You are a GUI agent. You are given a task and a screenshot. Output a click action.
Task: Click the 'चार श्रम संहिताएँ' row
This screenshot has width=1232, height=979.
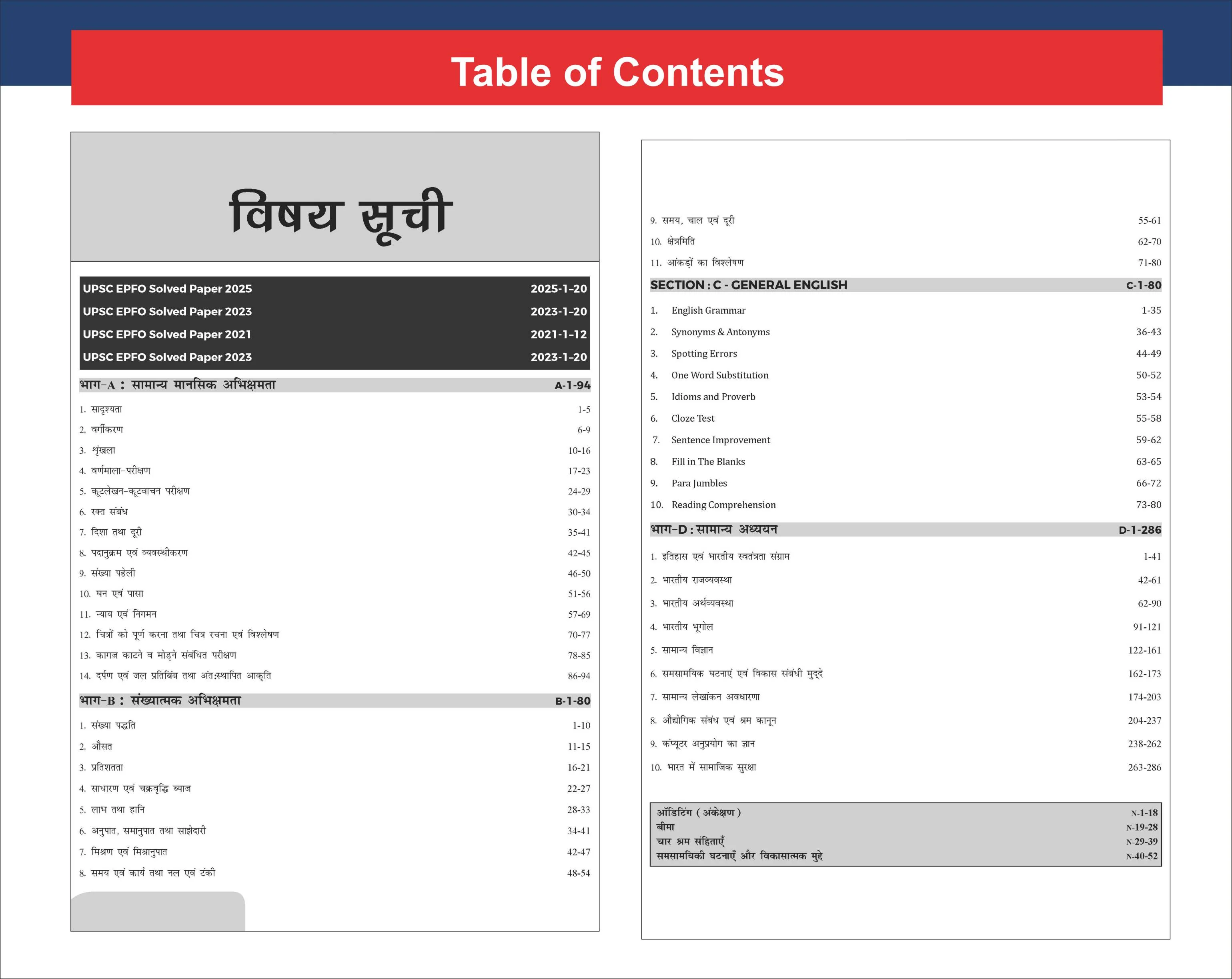pyautogui.click(x=907, y=841)
